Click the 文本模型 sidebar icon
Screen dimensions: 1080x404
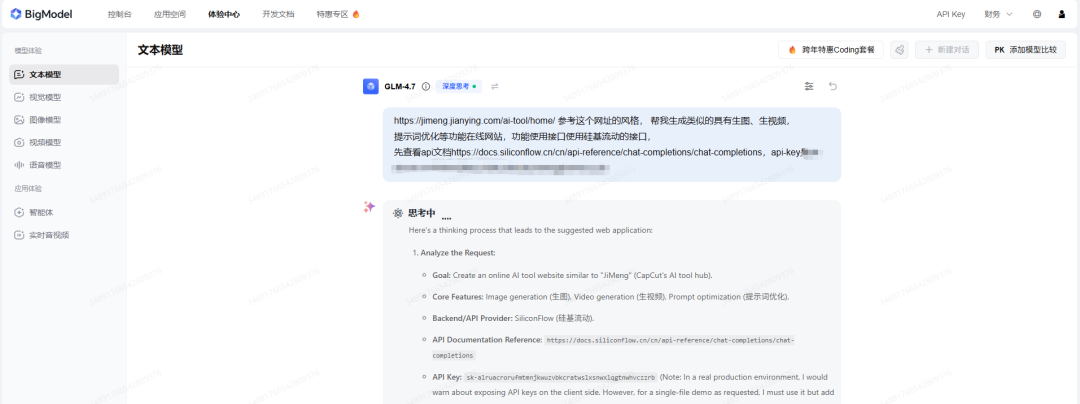tap(19, 74)
